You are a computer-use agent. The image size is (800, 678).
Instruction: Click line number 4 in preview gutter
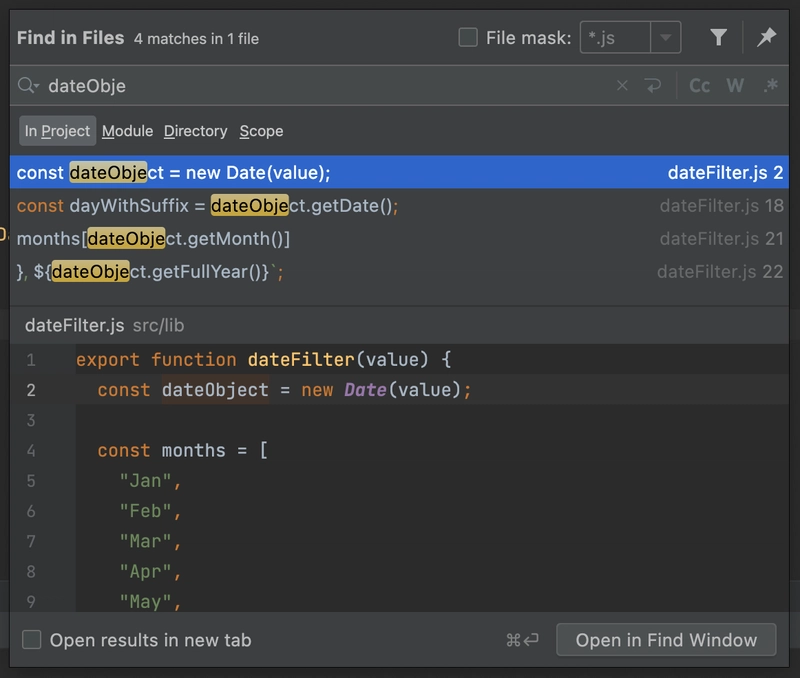(x=31, y=451)
